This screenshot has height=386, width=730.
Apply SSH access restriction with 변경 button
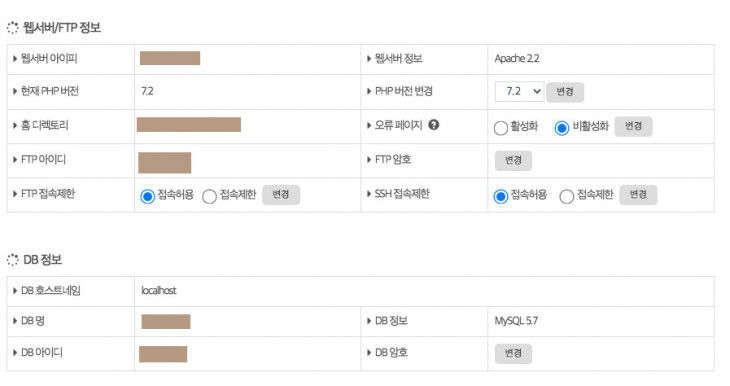638,195
